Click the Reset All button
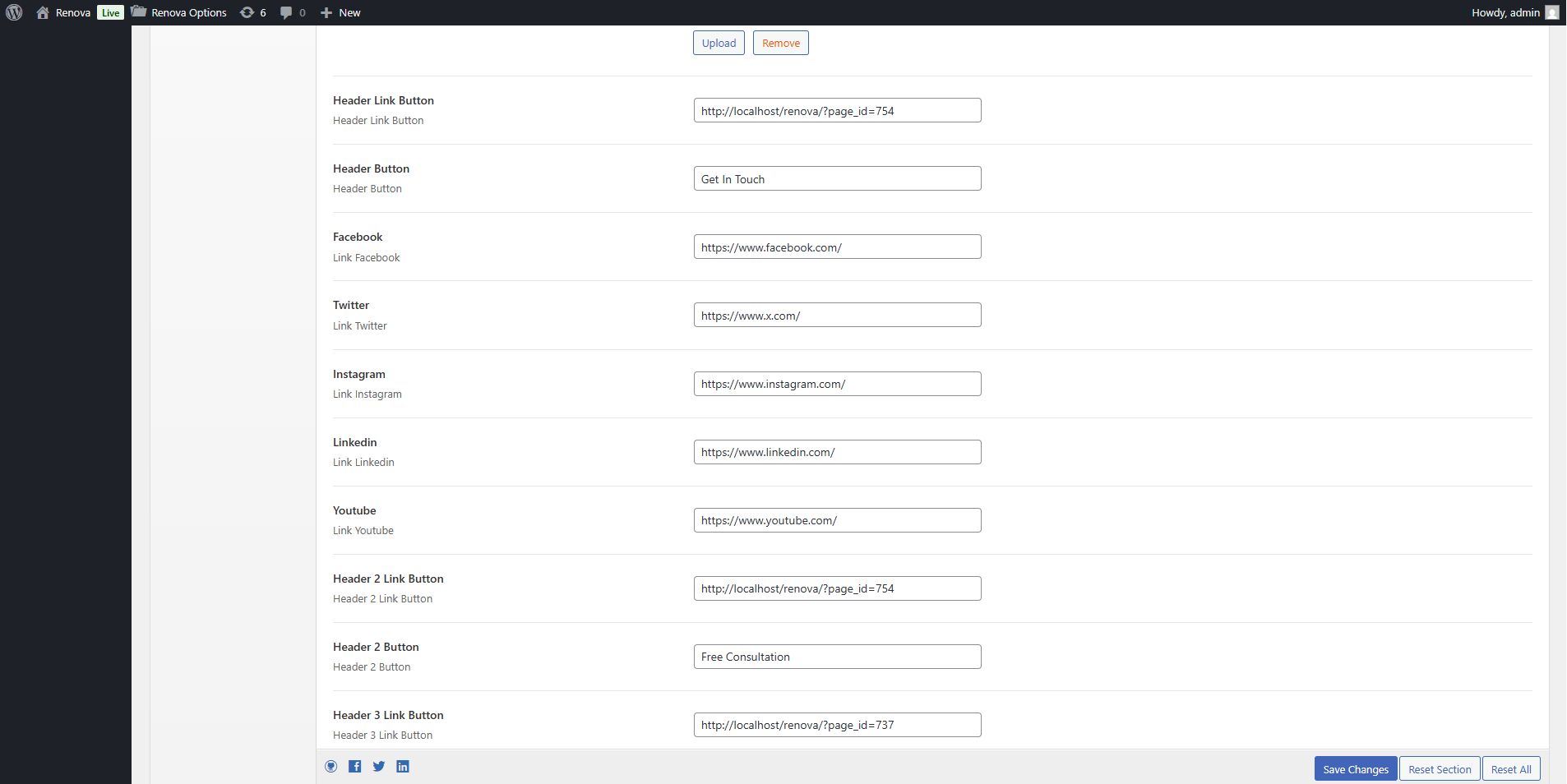The image size is (1567, 784). coord(1510,769)
